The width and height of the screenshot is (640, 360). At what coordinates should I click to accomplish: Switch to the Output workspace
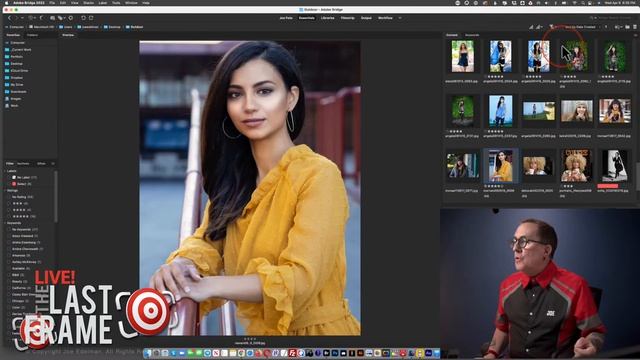click(366, 18)
